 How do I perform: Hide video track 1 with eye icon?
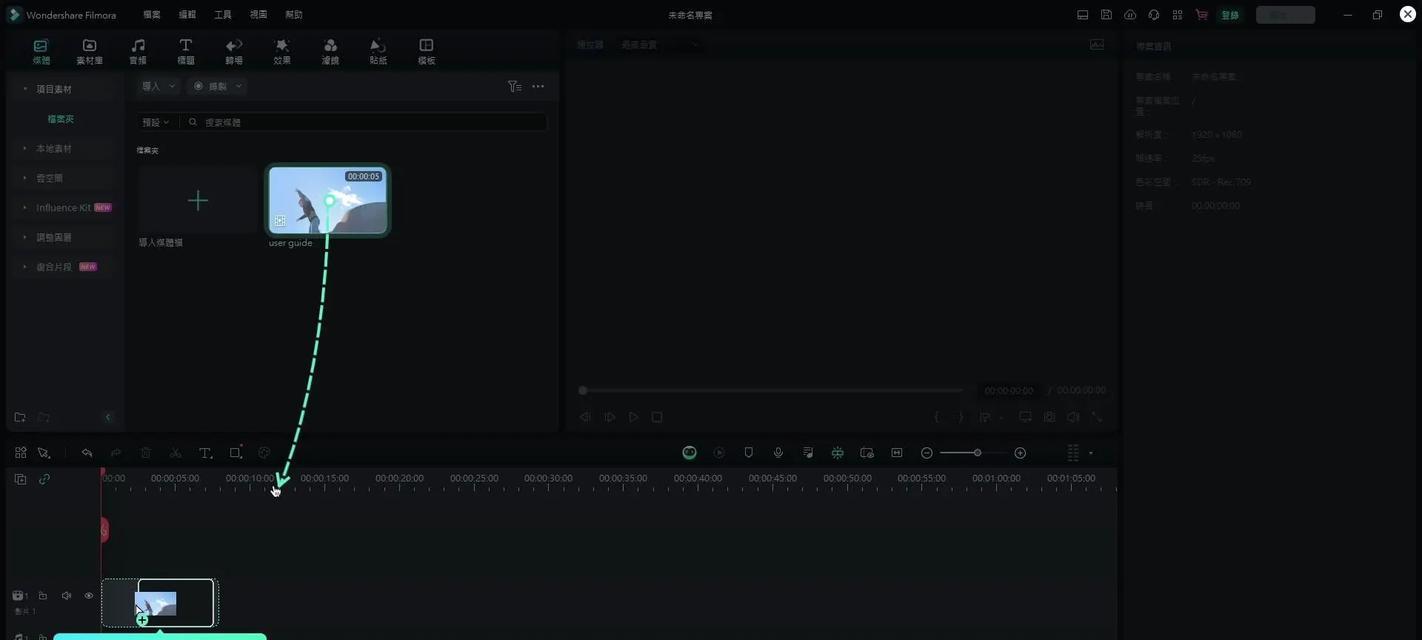pyautogui.click(x=88, y=596)
